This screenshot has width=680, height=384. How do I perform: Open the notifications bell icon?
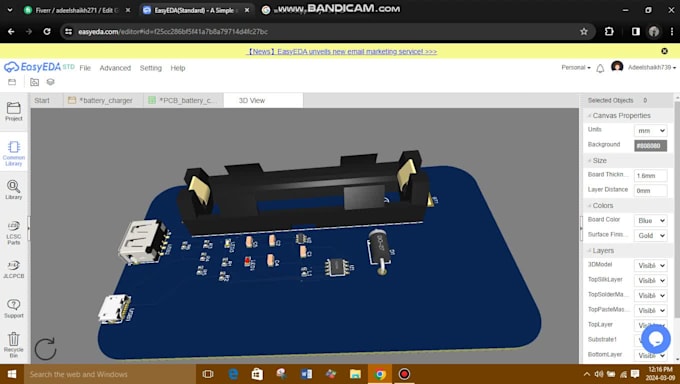[600, 68]
